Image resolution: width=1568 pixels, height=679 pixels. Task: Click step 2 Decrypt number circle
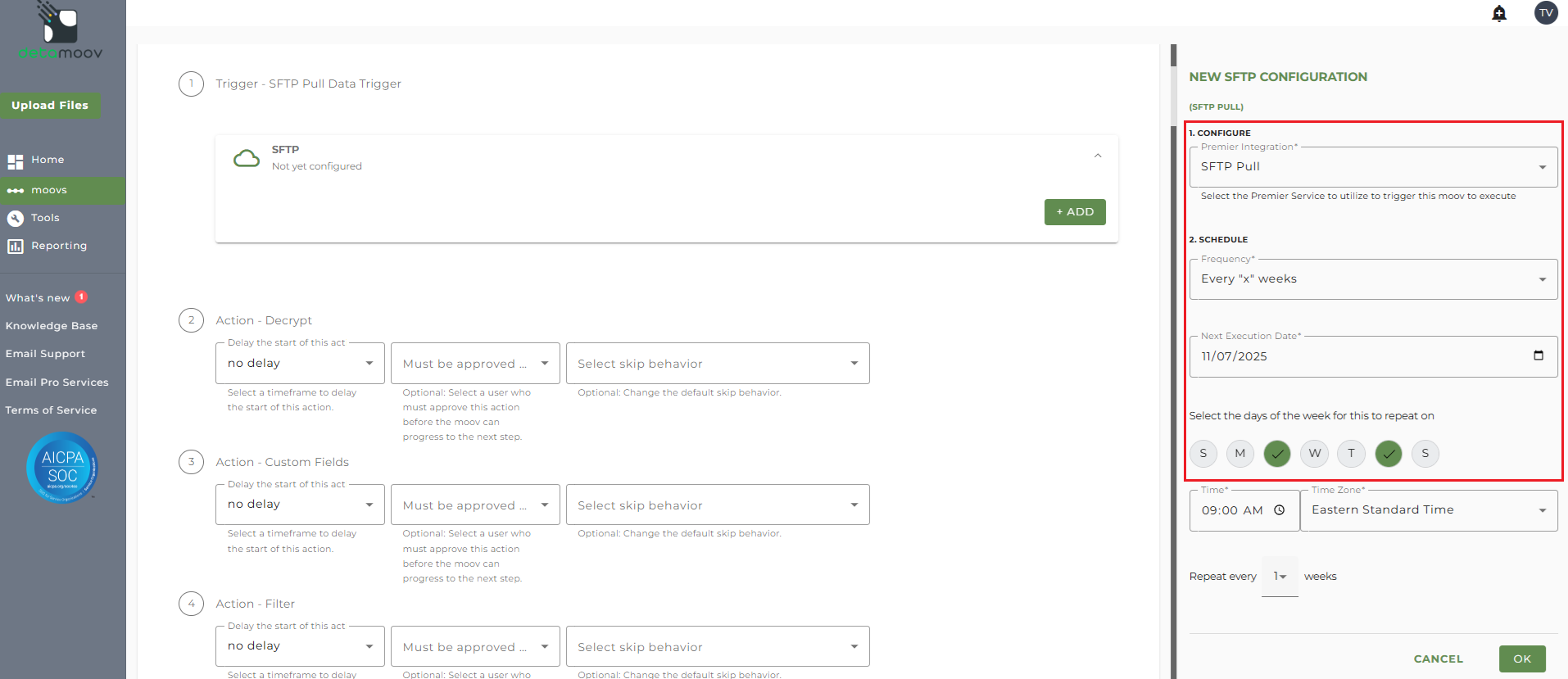pos(191,320)
